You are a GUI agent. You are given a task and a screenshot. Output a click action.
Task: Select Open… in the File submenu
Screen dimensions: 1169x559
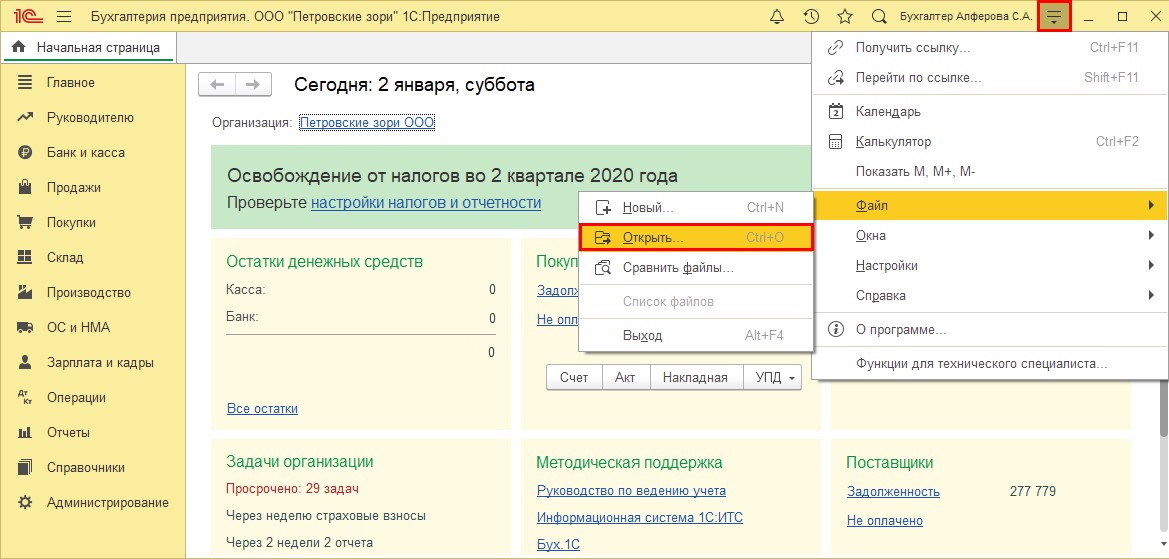click(x=653, y=238)
